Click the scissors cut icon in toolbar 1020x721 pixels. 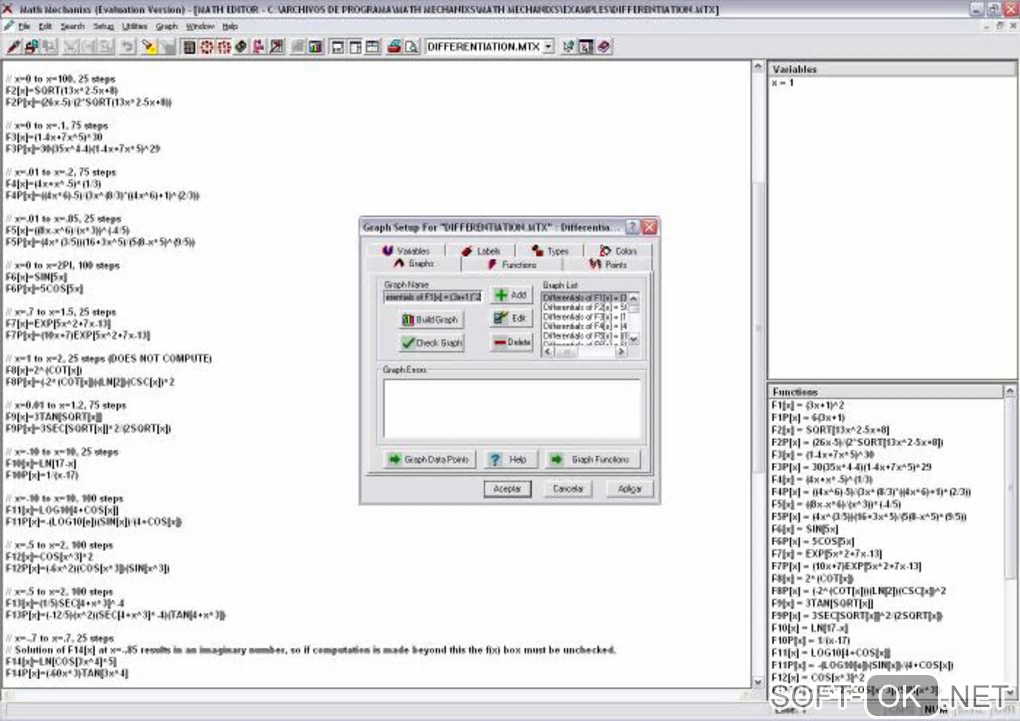70,47
